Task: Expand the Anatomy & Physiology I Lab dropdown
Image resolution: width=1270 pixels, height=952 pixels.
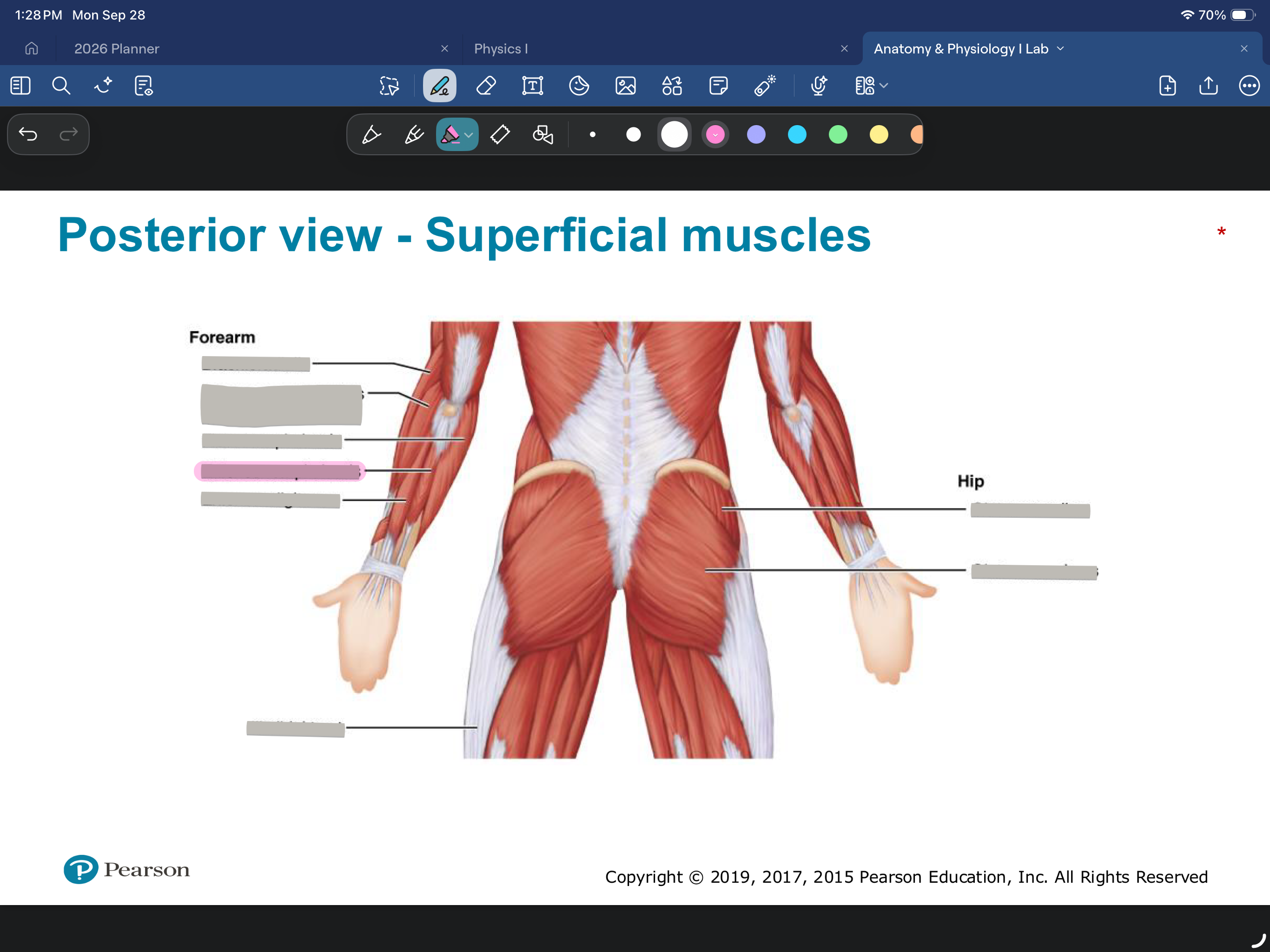Action: coord(1060,49)
